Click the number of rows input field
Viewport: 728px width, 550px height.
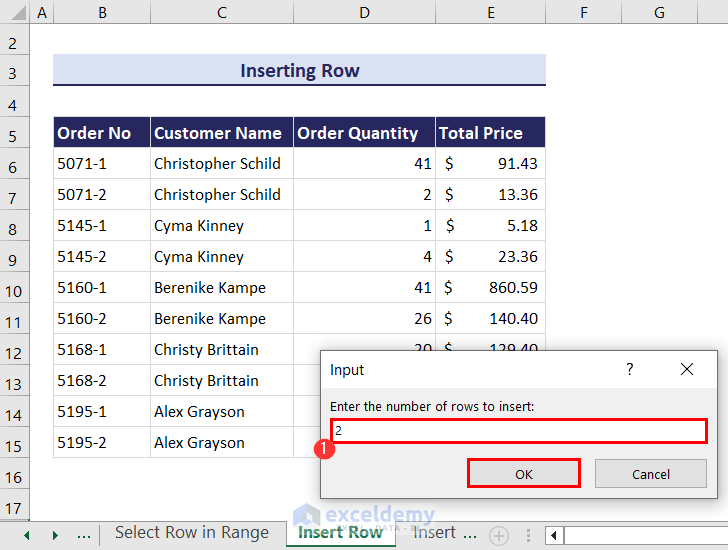(518, 431)
